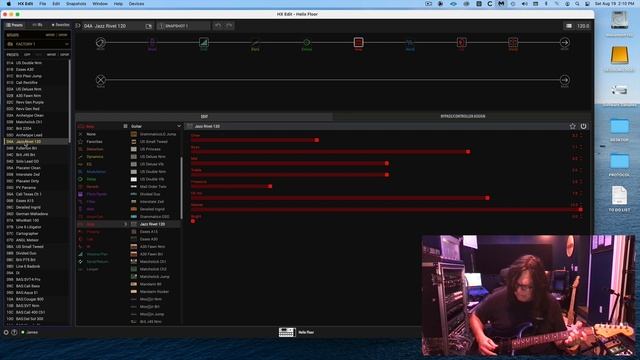Click the setlist IMPORT button
Image resolution: width=640 pixels, height=360 pixels.
pyautogui.click(x=50, y=35)
